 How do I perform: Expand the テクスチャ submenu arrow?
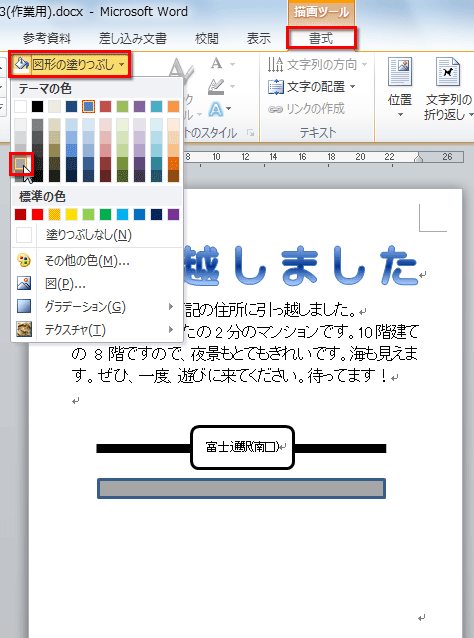coord(171,329)
